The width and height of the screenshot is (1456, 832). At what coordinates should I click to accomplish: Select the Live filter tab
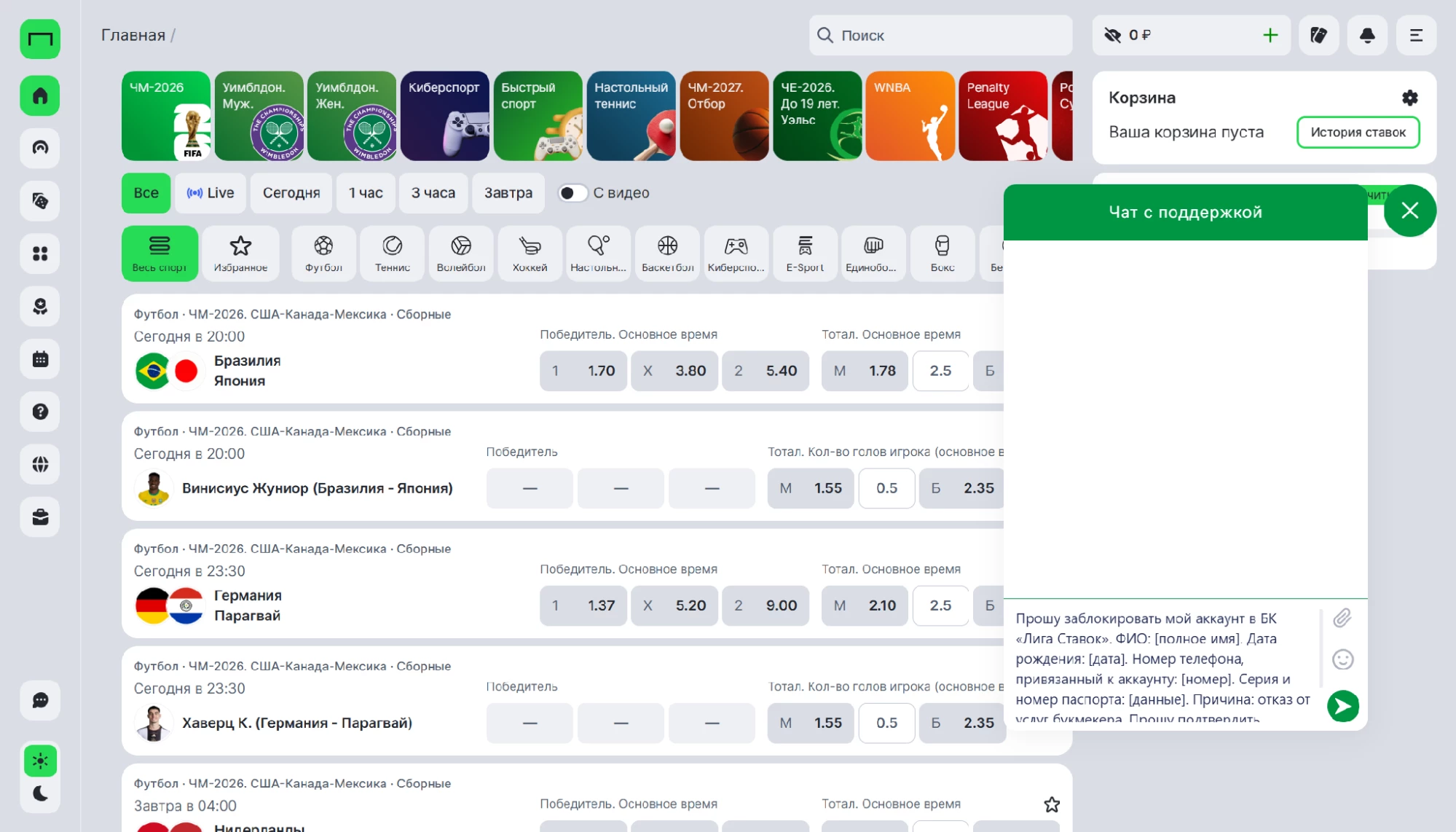tap(210, 193)
